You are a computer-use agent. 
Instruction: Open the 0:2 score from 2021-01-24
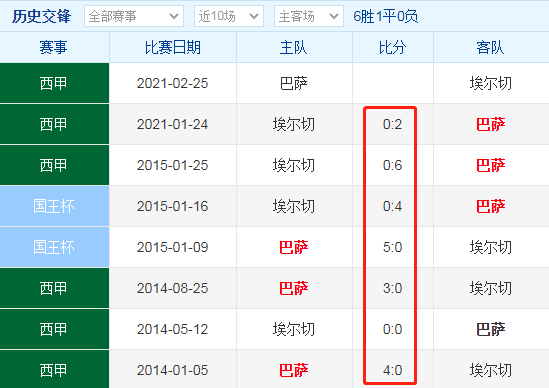(392, 124)
